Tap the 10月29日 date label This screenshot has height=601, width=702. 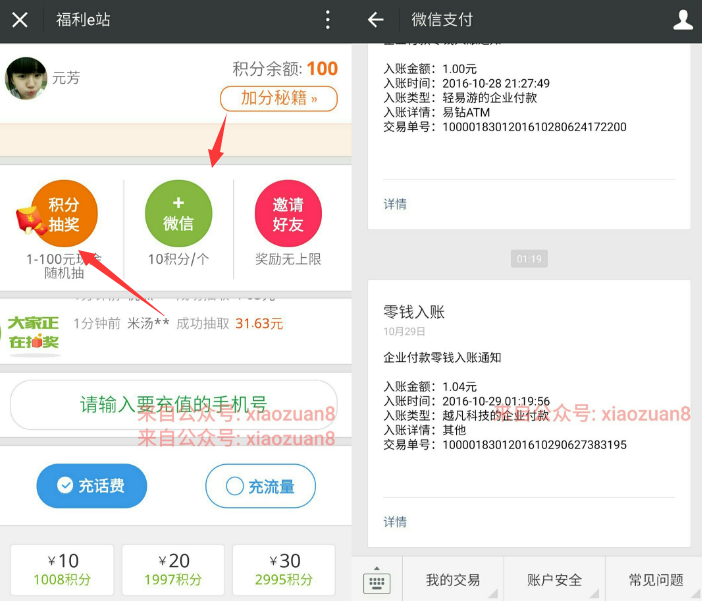tap(404, 331)
